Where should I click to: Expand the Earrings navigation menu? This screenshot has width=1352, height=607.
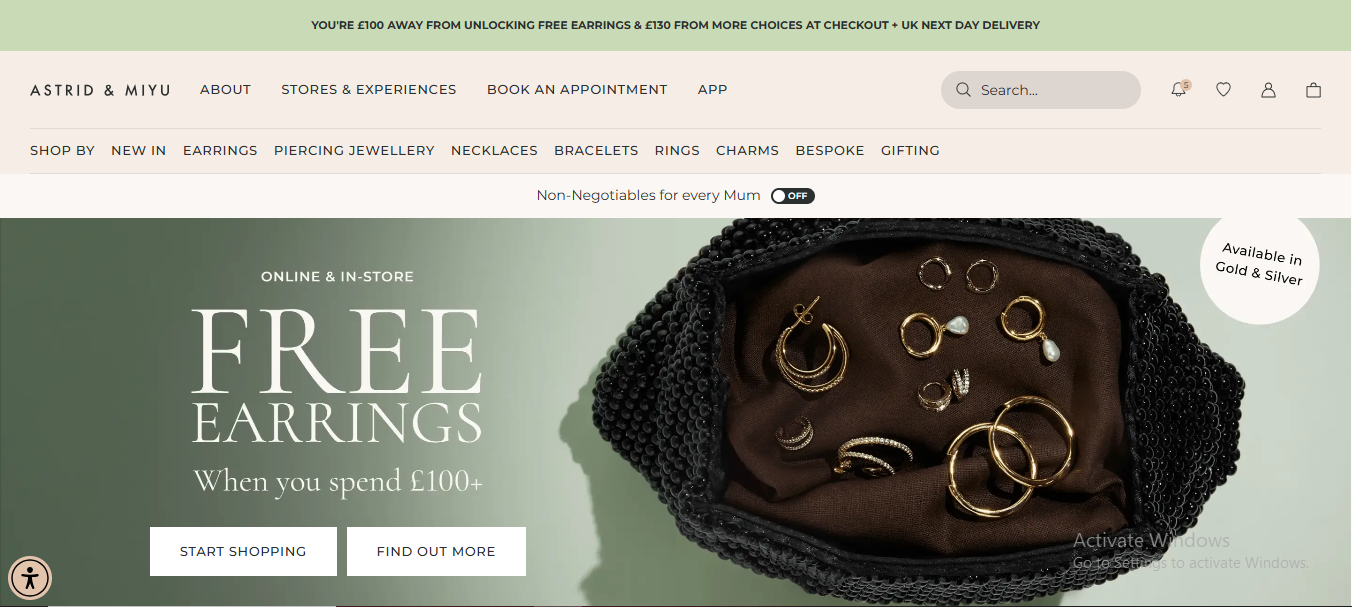tap(220, 151)
